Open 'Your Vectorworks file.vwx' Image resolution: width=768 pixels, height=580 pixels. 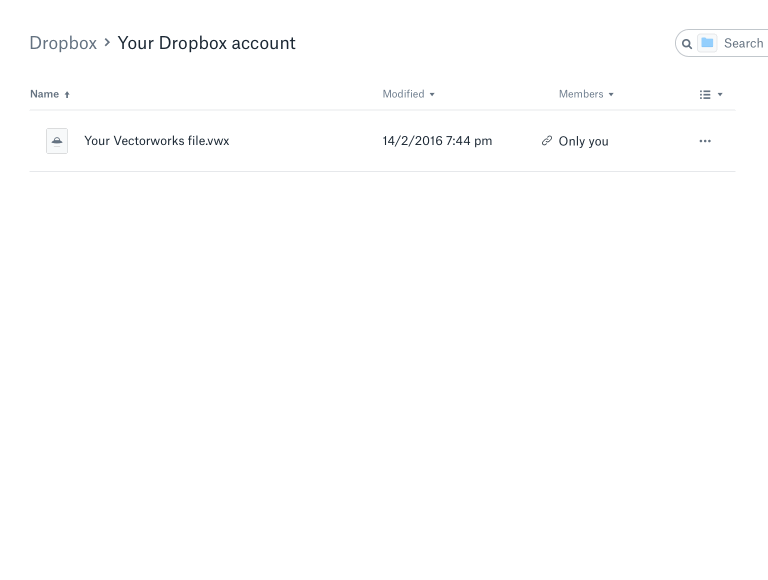click(x=157, y=141)
